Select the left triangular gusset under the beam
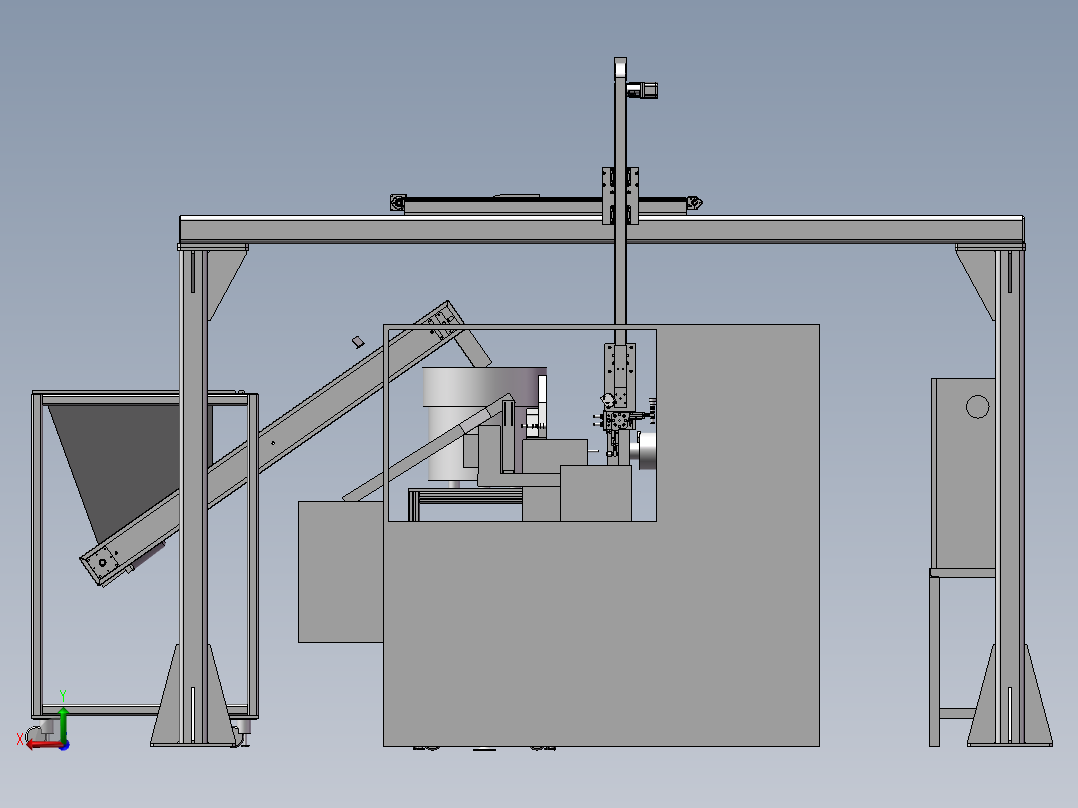The height and width of the screenshot is (808, 1078). click(223, 279)
